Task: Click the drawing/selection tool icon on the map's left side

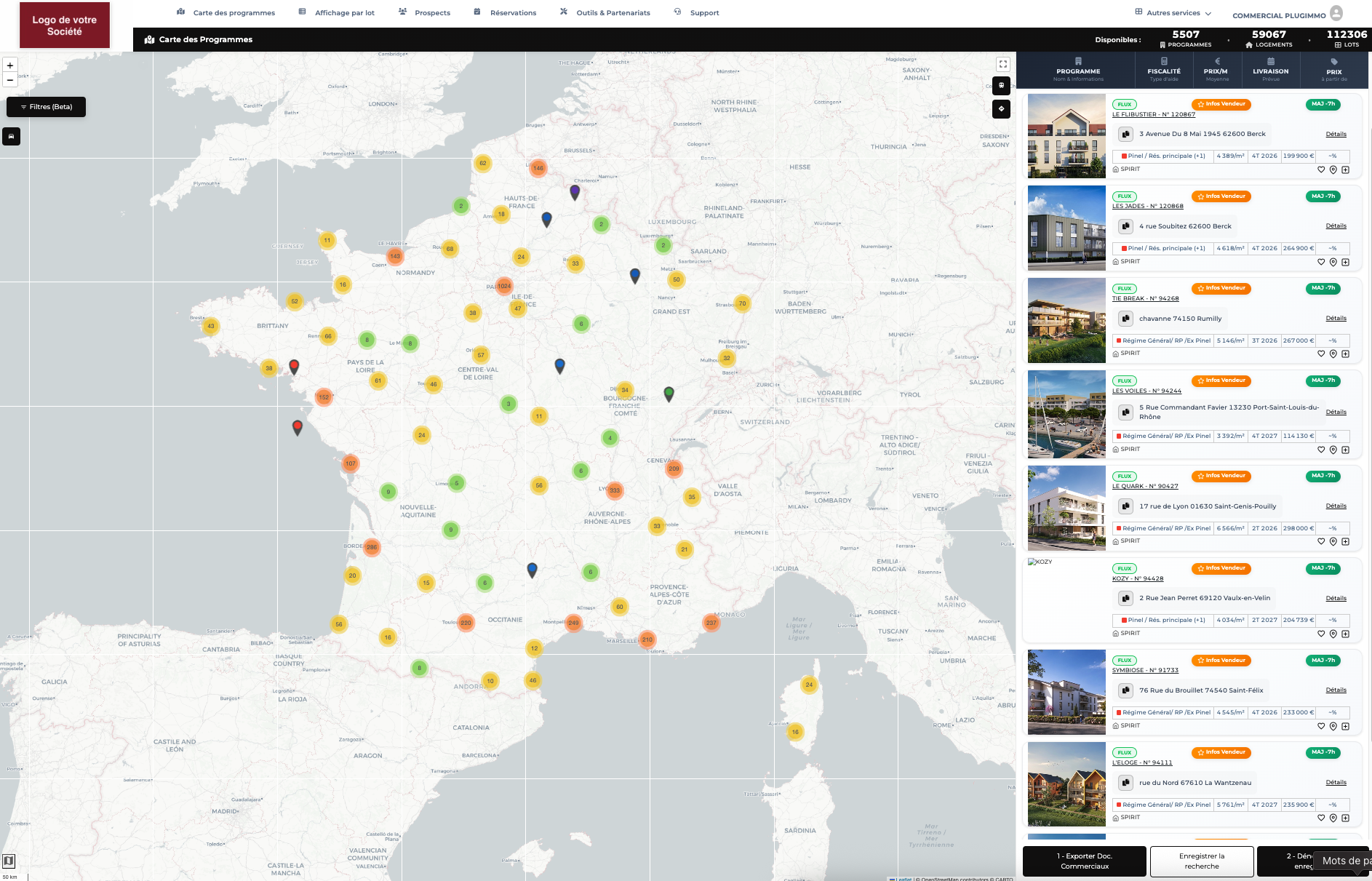Action: click(11, 136)
